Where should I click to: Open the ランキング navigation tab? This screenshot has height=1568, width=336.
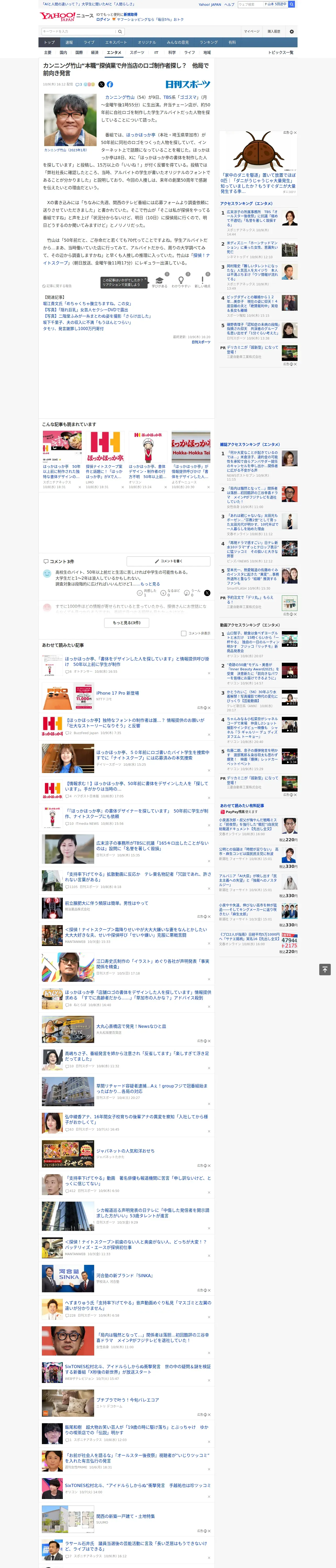click(x=209, y=42)
